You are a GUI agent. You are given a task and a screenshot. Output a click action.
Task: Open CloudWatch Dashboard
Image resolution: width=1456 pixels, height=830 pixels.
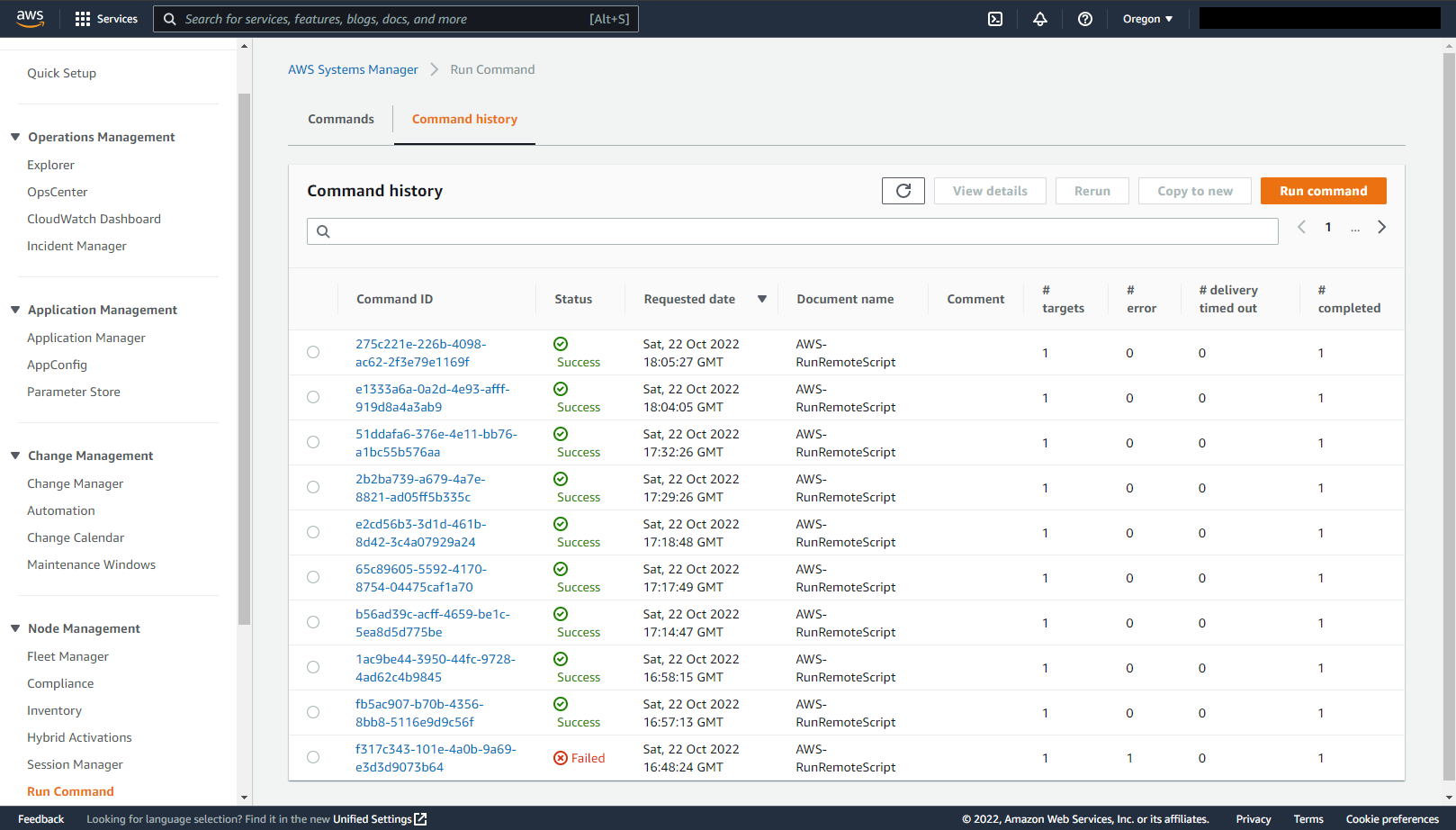pos(94,219)
